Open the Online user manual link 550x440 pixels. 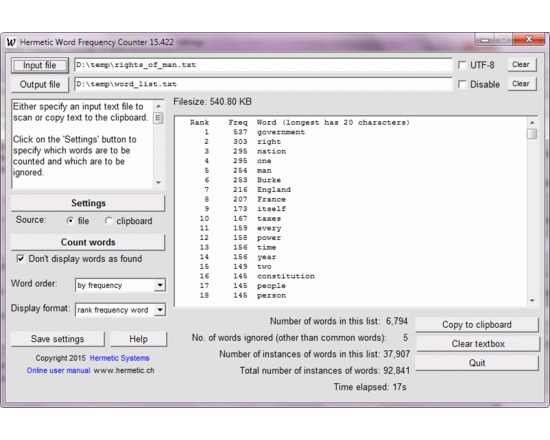pos(58,371)
